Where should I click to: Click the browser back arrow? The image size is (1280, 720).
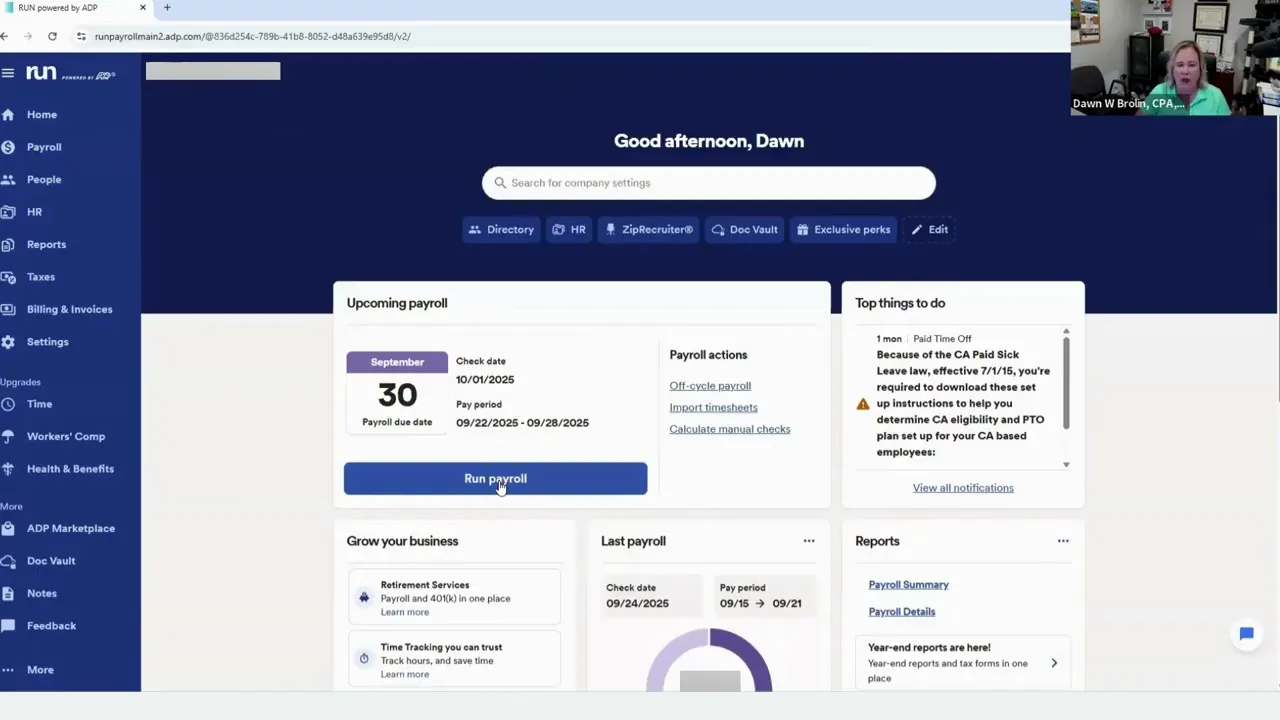click(5, 36)
